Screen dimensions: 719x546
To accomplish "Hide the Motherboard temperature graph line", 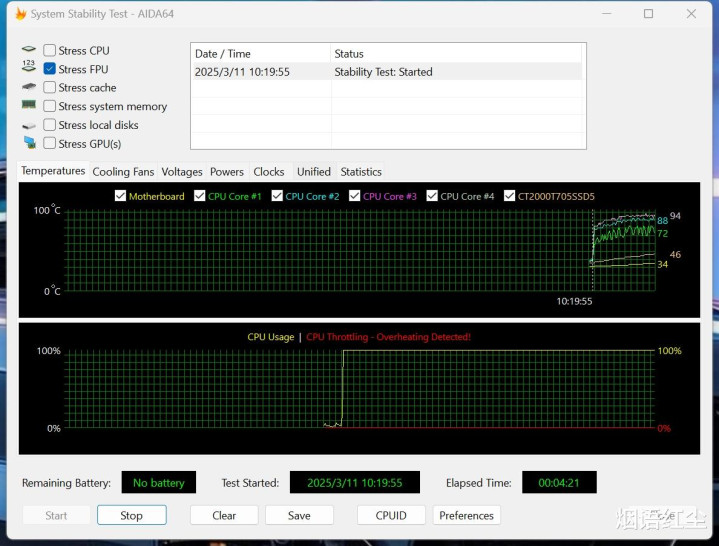I will pos(120,196).
